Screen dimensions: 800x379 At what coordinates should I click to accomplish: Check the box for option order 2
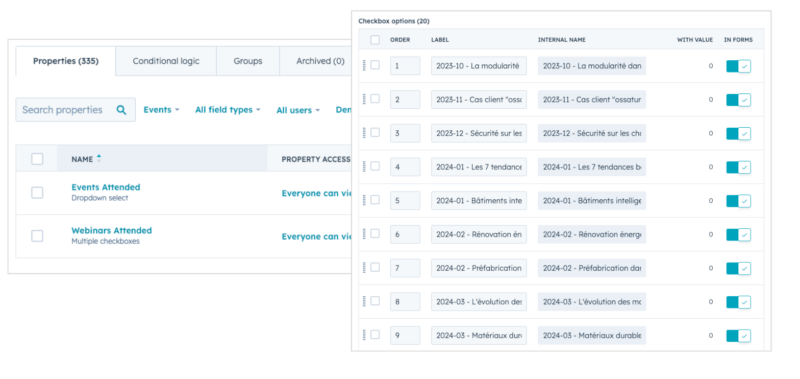[x=375, y=98]
